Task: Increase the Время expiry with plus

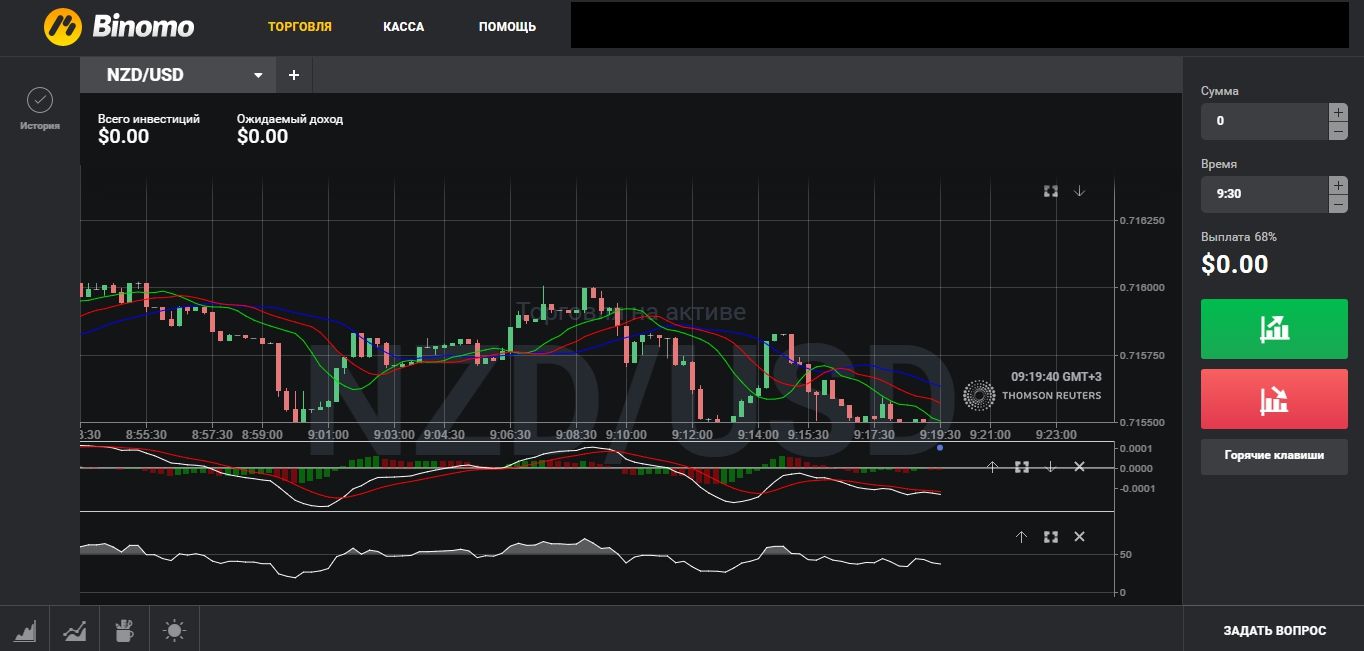Action: [x=1338, y=185]
